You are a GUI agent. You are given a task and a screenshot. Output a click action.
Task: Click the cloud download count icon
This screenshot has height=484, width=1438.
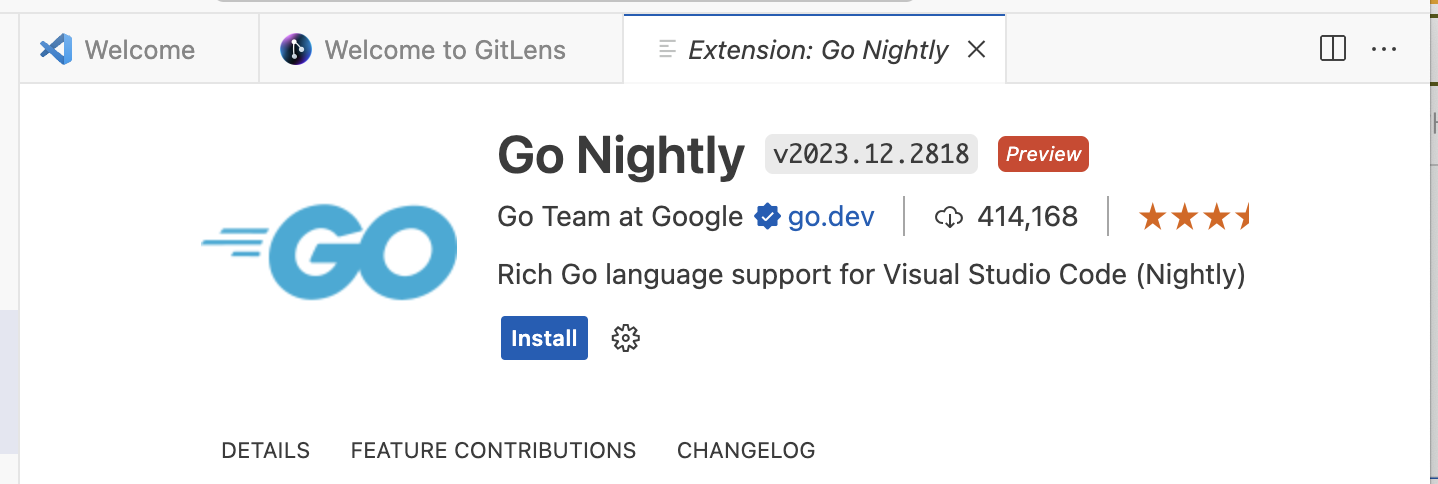point(948,216)
